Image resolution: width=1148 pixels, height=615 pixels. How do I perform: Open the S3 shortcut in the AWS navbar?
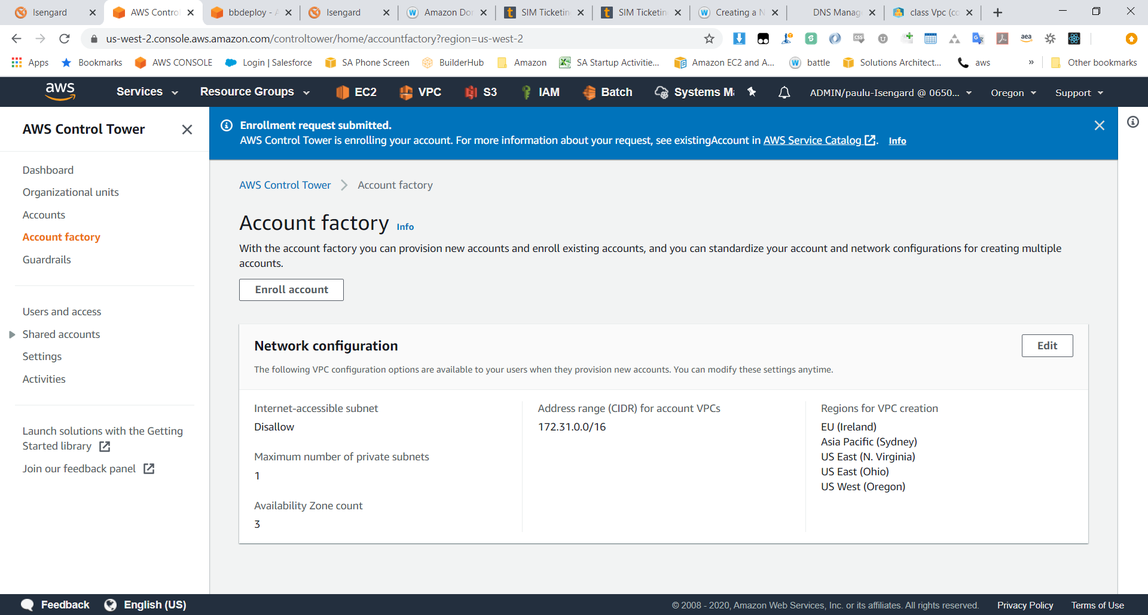(x=481, y=92)
